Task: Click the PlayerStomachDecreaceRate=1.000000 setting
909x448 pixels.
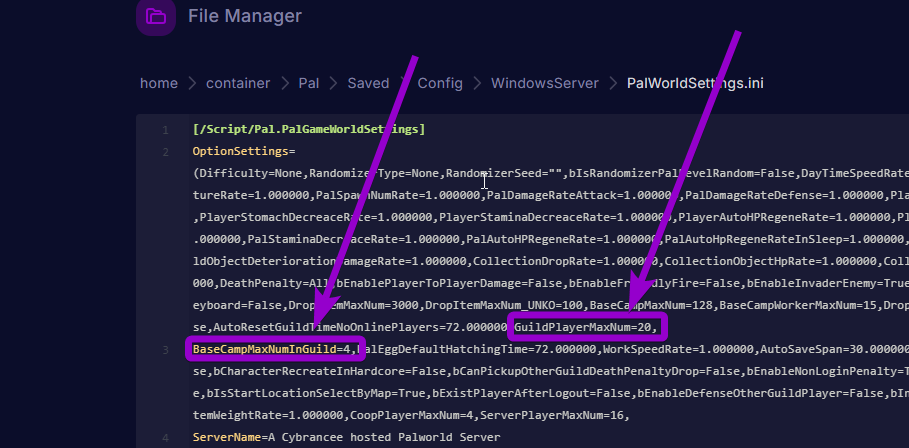Action: coord(315,217)
